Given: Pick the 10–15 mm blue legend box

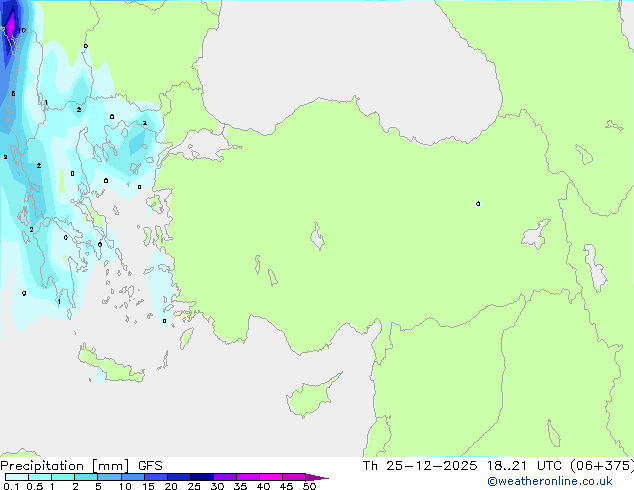Looking at the screenshot, I should pyautogui.click(x=133, y=477).
